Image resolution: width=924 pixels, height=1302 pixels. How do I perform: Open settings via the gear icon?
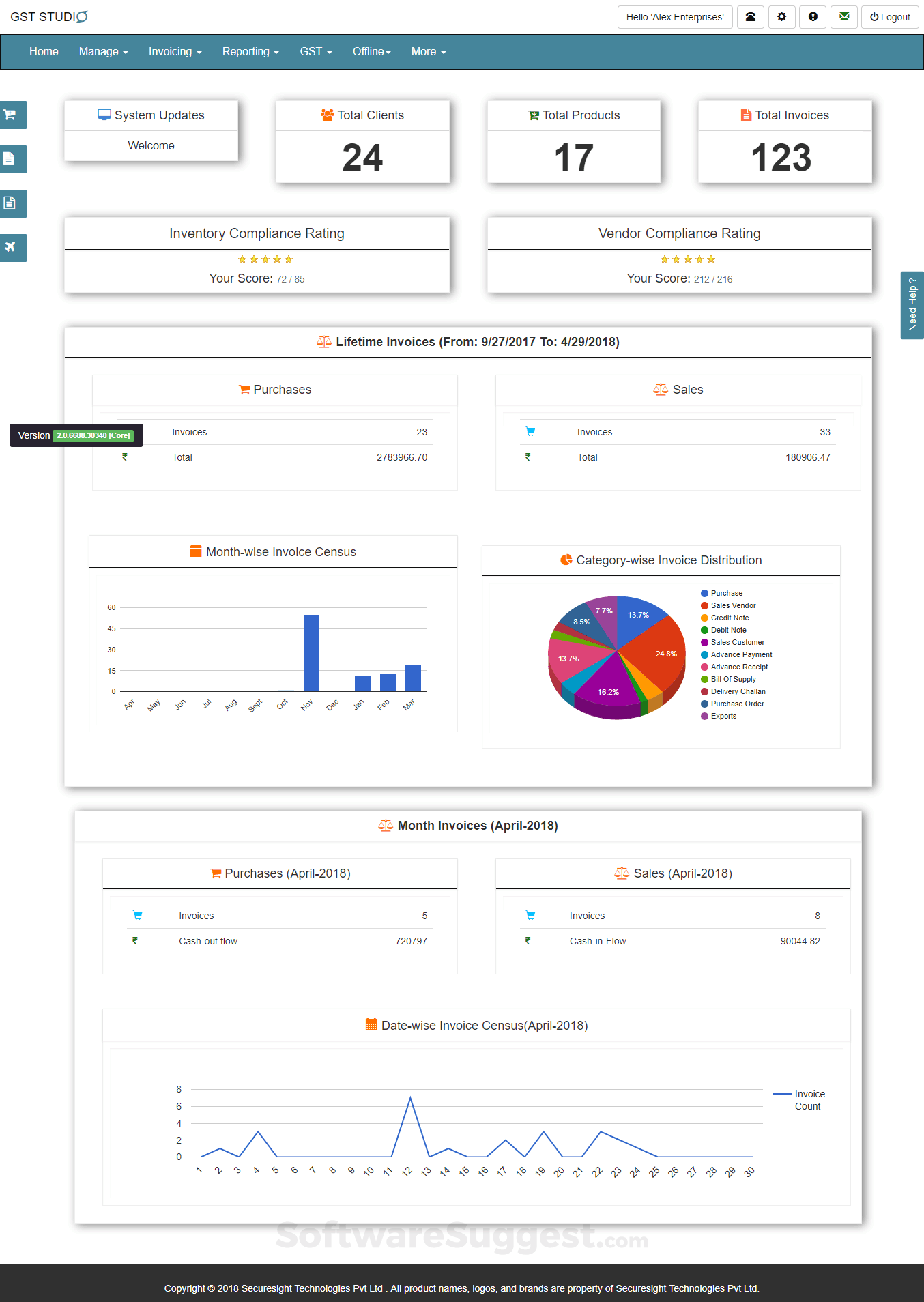pyautogui.click(x=782, y=17)
